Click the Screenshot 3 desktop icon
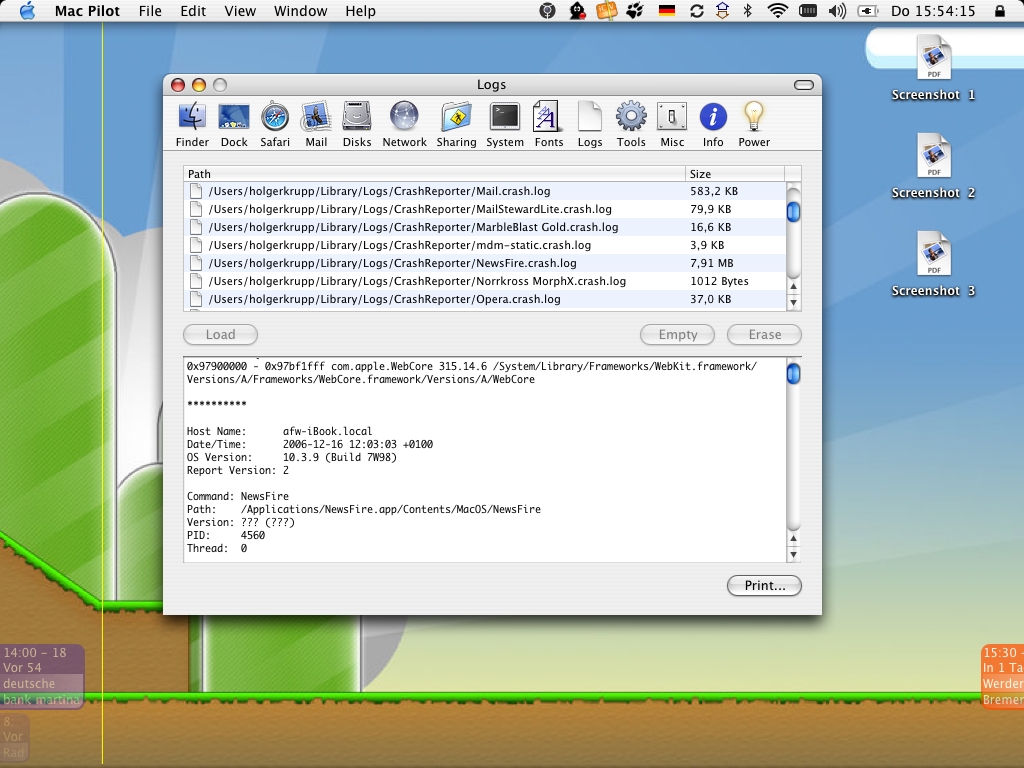The height and width of the screenshot is (768, 1024). click(x=933, y=264)
